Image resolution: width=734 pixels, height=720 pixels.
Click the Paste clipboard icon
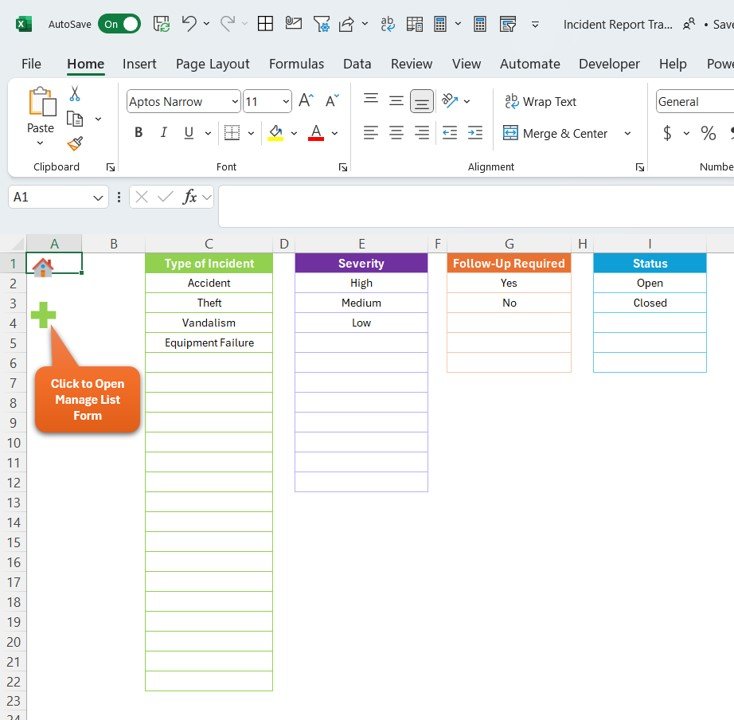(x=42, y=102)
